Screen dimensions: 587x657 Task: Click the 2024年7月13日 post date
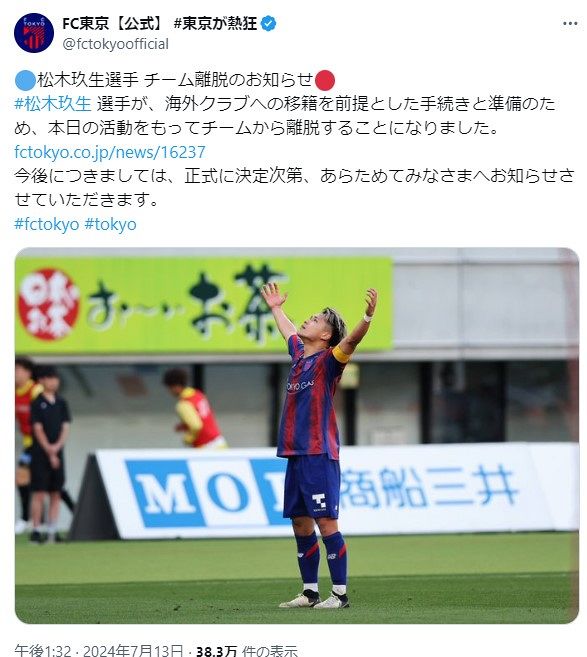[133, 651]
